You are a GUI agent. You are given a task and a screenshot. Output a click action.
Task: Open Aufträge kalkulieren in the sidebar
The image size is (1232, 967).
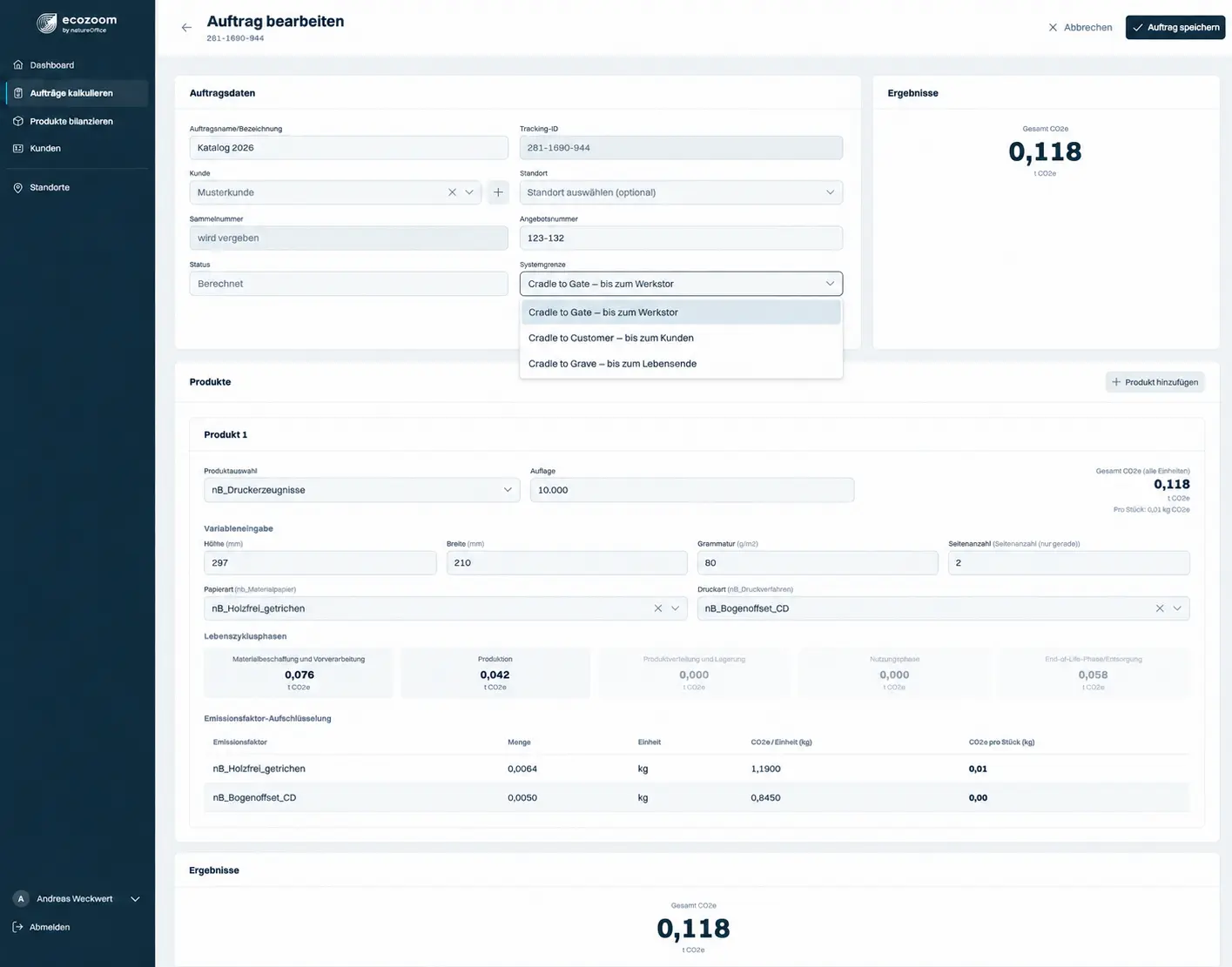(x=77, y=93)
